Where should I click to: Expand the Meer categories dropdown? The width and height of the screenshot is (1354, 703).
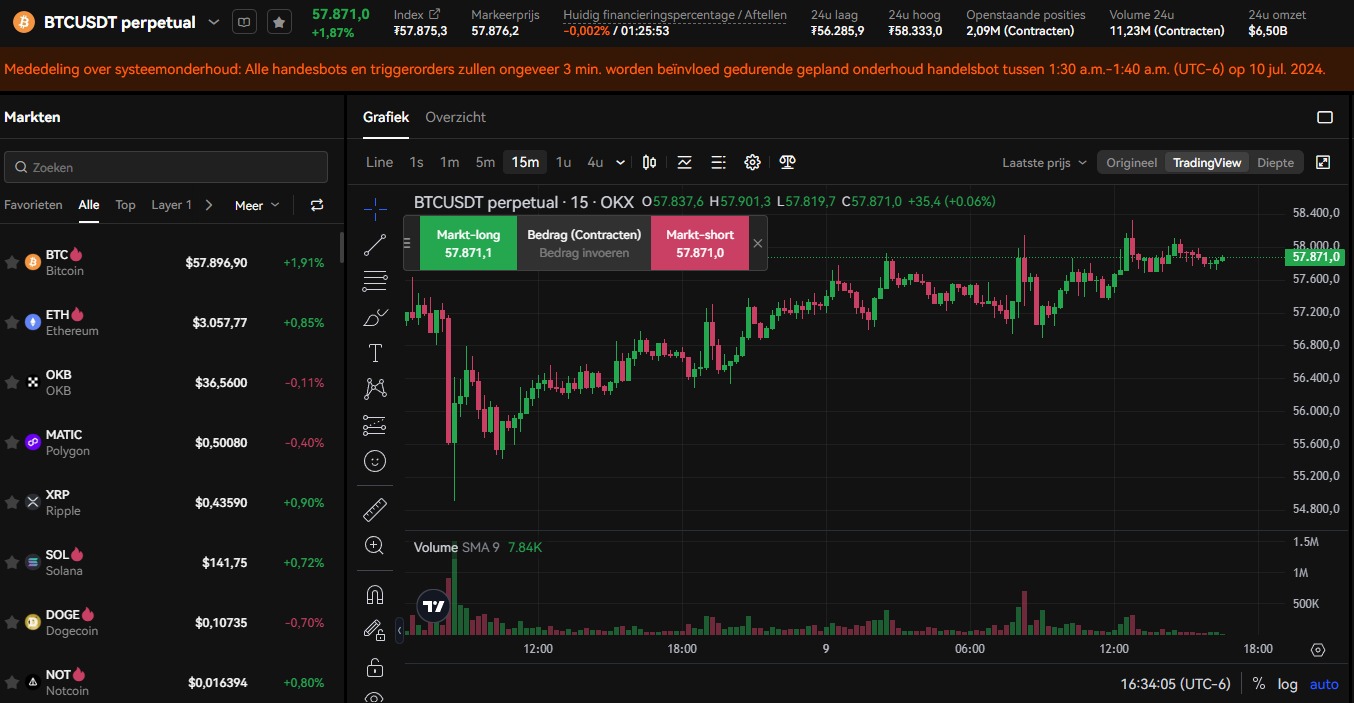[257, 205]
